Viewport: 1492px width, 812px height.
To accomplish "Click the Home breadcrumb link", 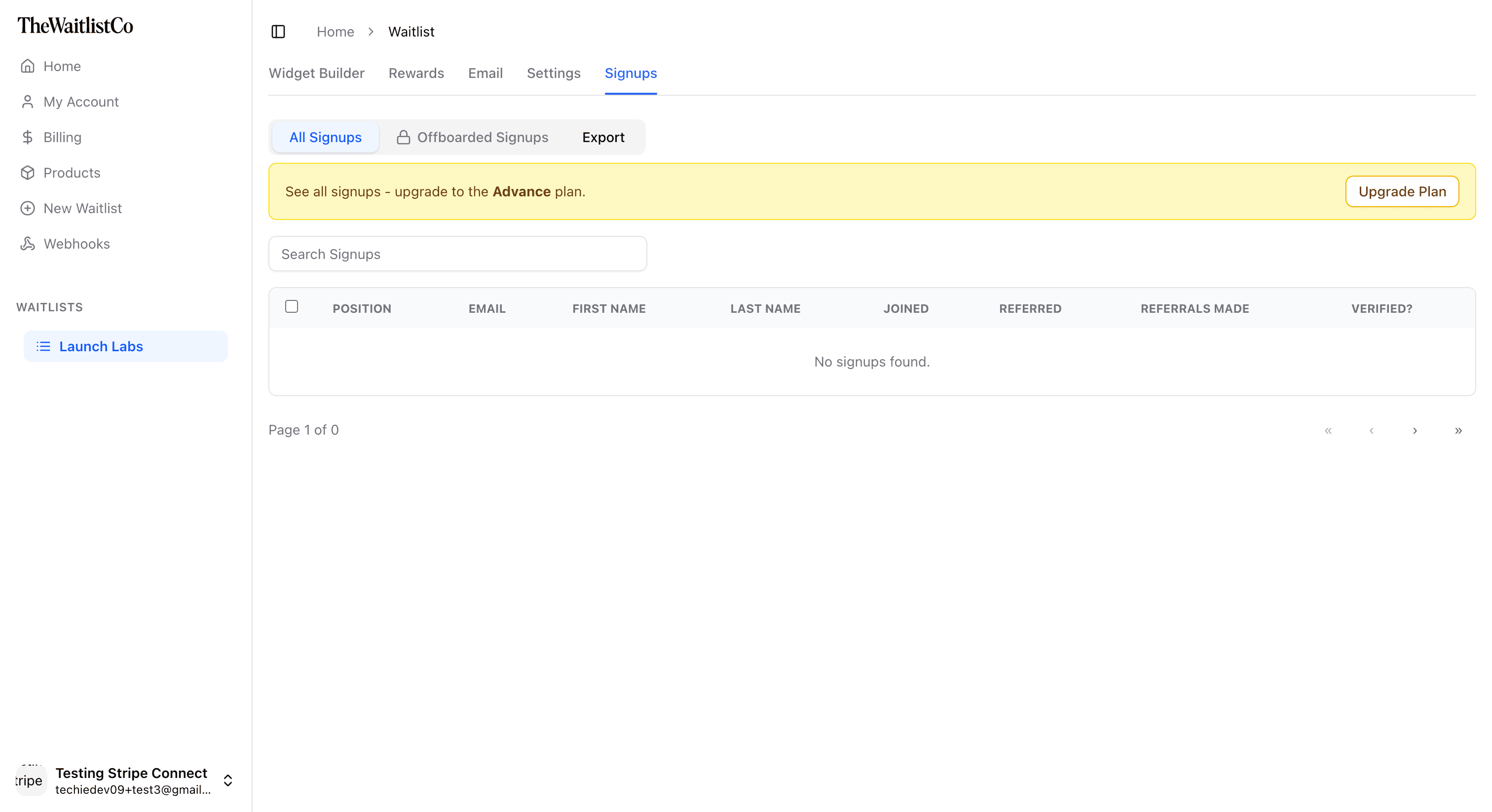I will (336, 32).
